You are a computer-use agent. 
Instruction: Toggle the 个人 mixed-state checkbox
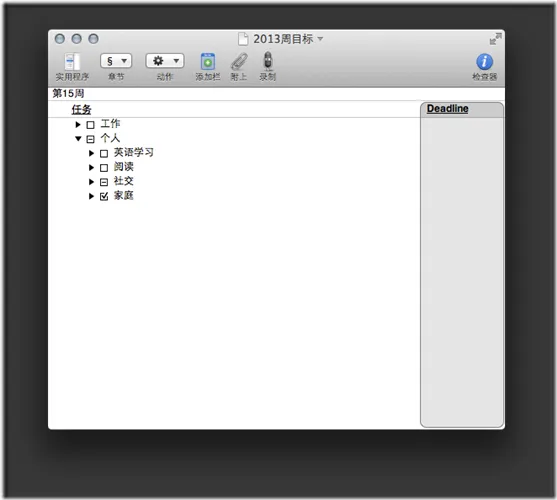point(91,139)
